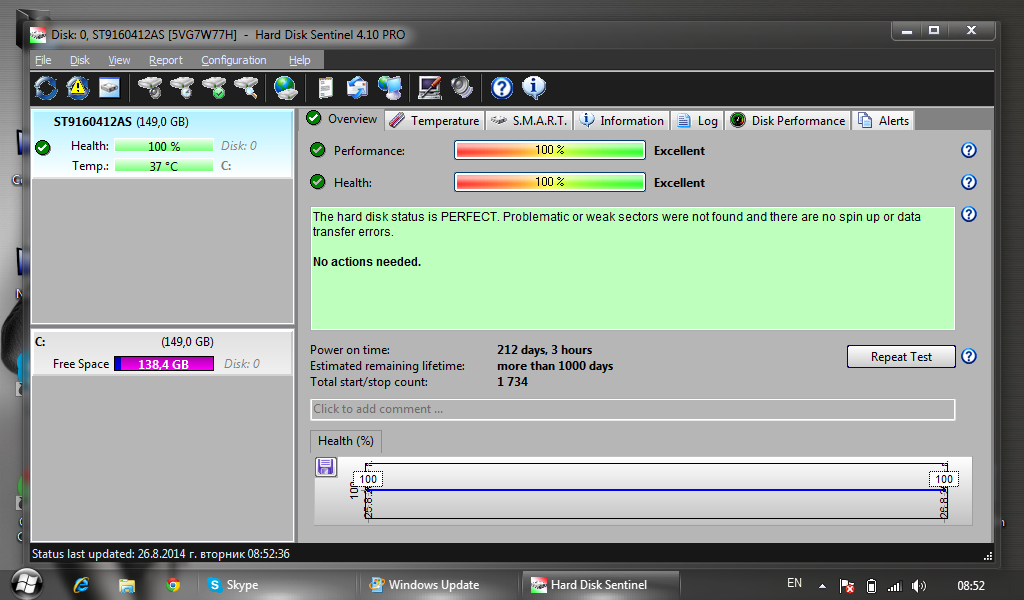Open the Configuration menu
Viewport: 1024px width, 600px height.
234,60
